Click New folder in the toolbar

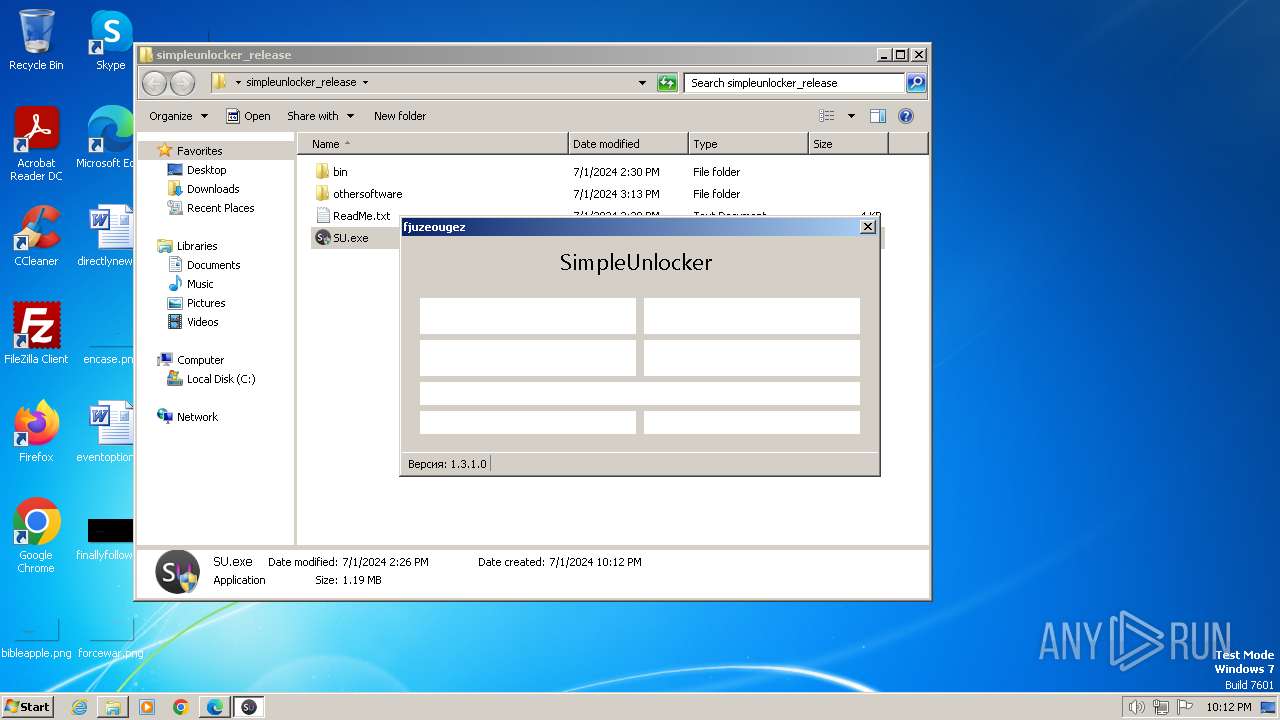pos(400,116)
